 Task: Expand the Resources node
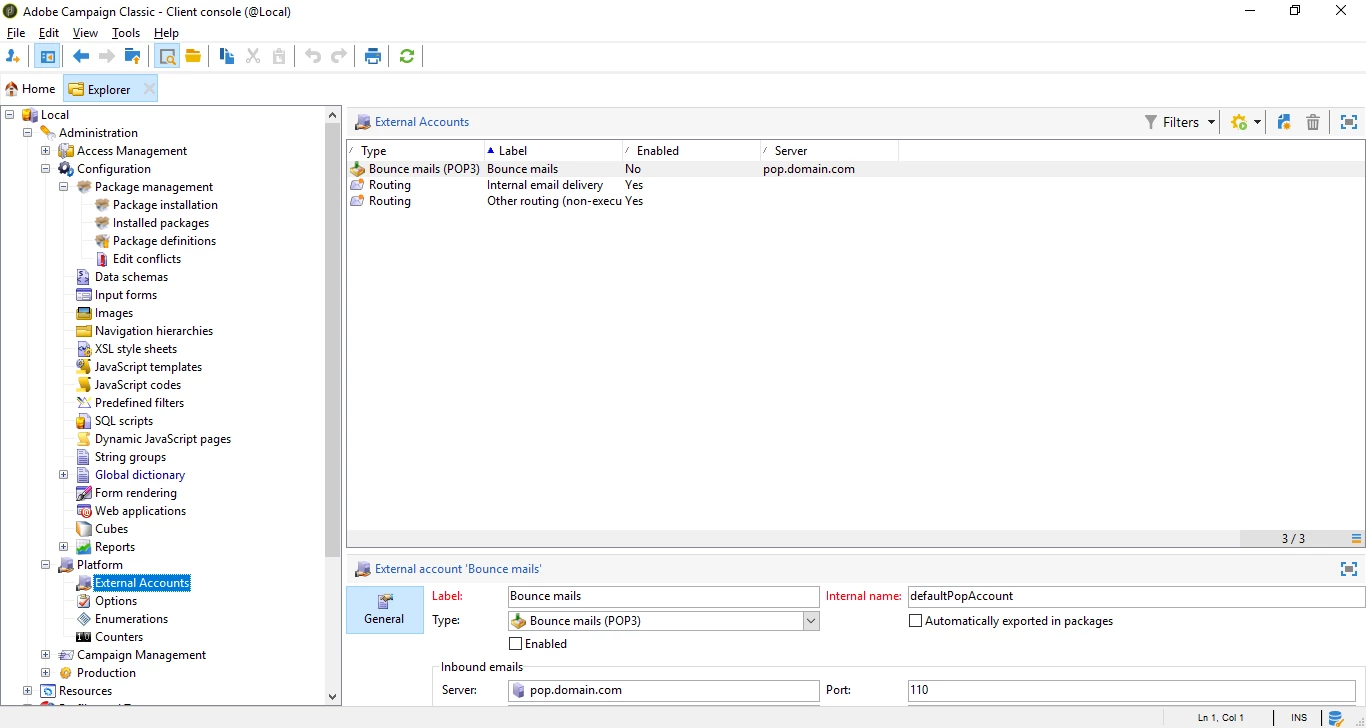(28, 691)
